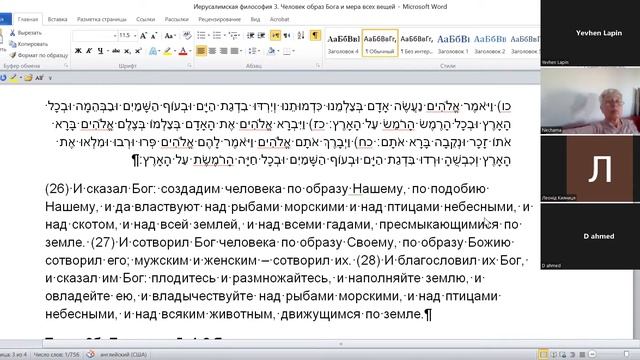640x360 pixels.
Task: Switch to Draft view in status bar
Action: click(582, 355)
